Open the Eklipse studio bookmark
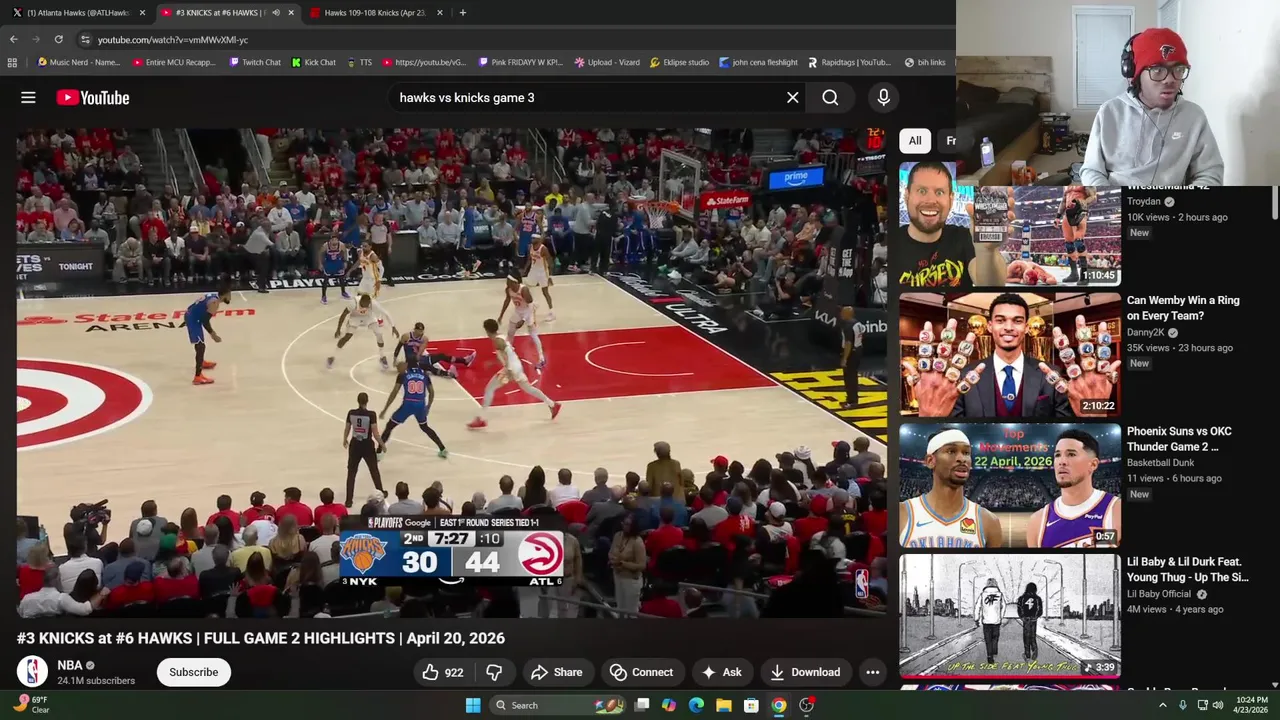The width and height of the screenshot is (1280, 720). (x=679, y=62)
